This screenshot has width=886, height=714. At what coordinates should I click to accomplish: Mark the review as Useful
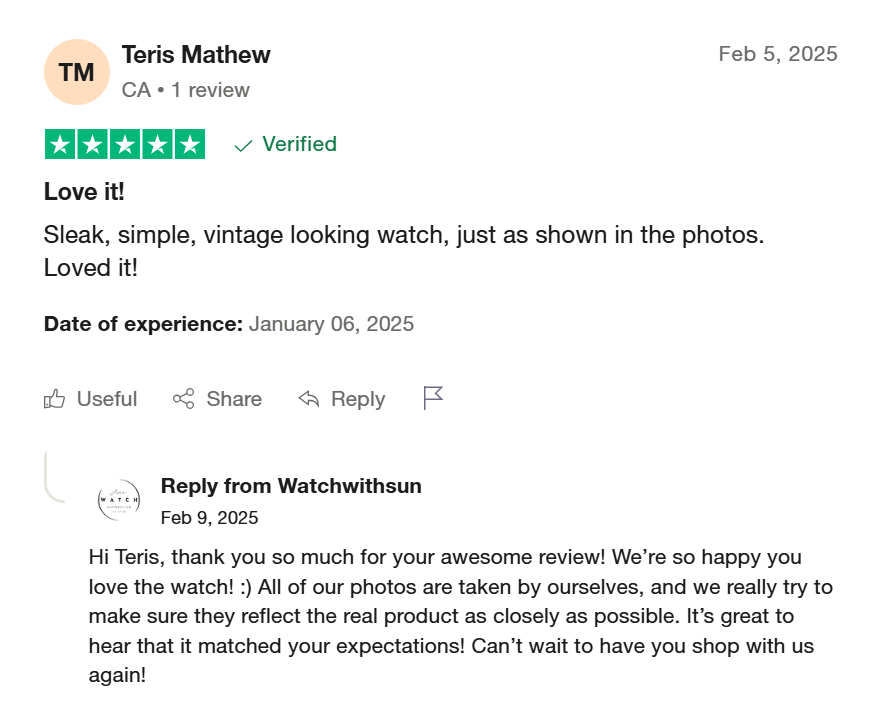point(90,398)
